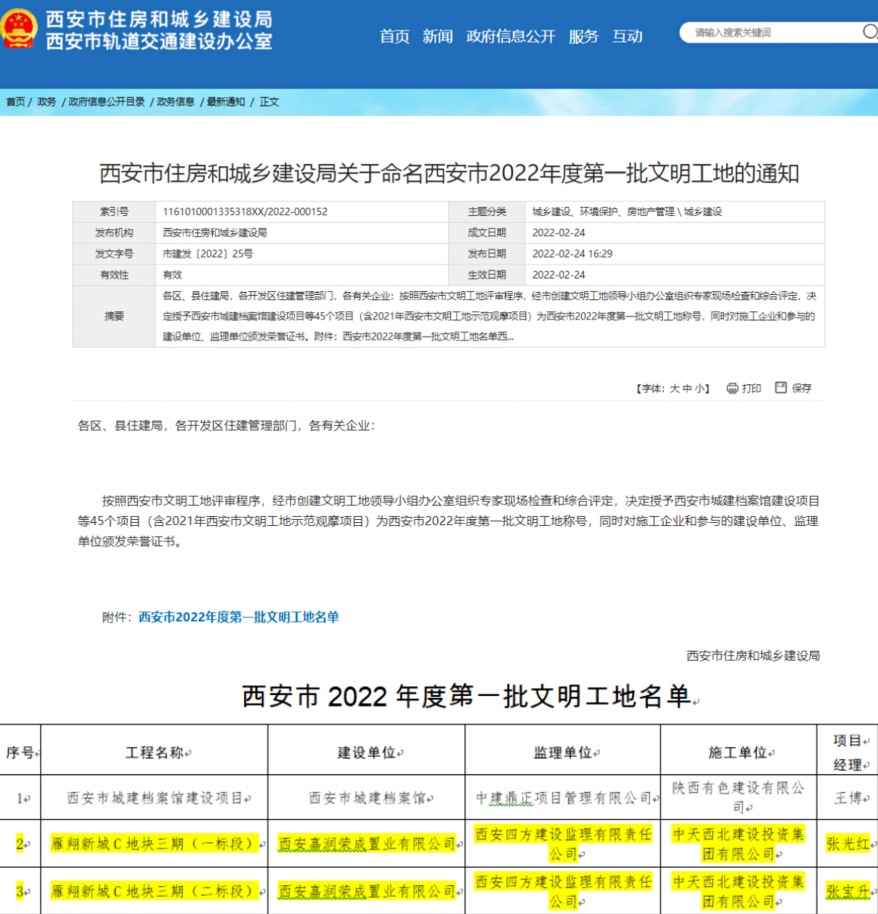Click the save disk icon for 保存

click(x=781, y=388)
